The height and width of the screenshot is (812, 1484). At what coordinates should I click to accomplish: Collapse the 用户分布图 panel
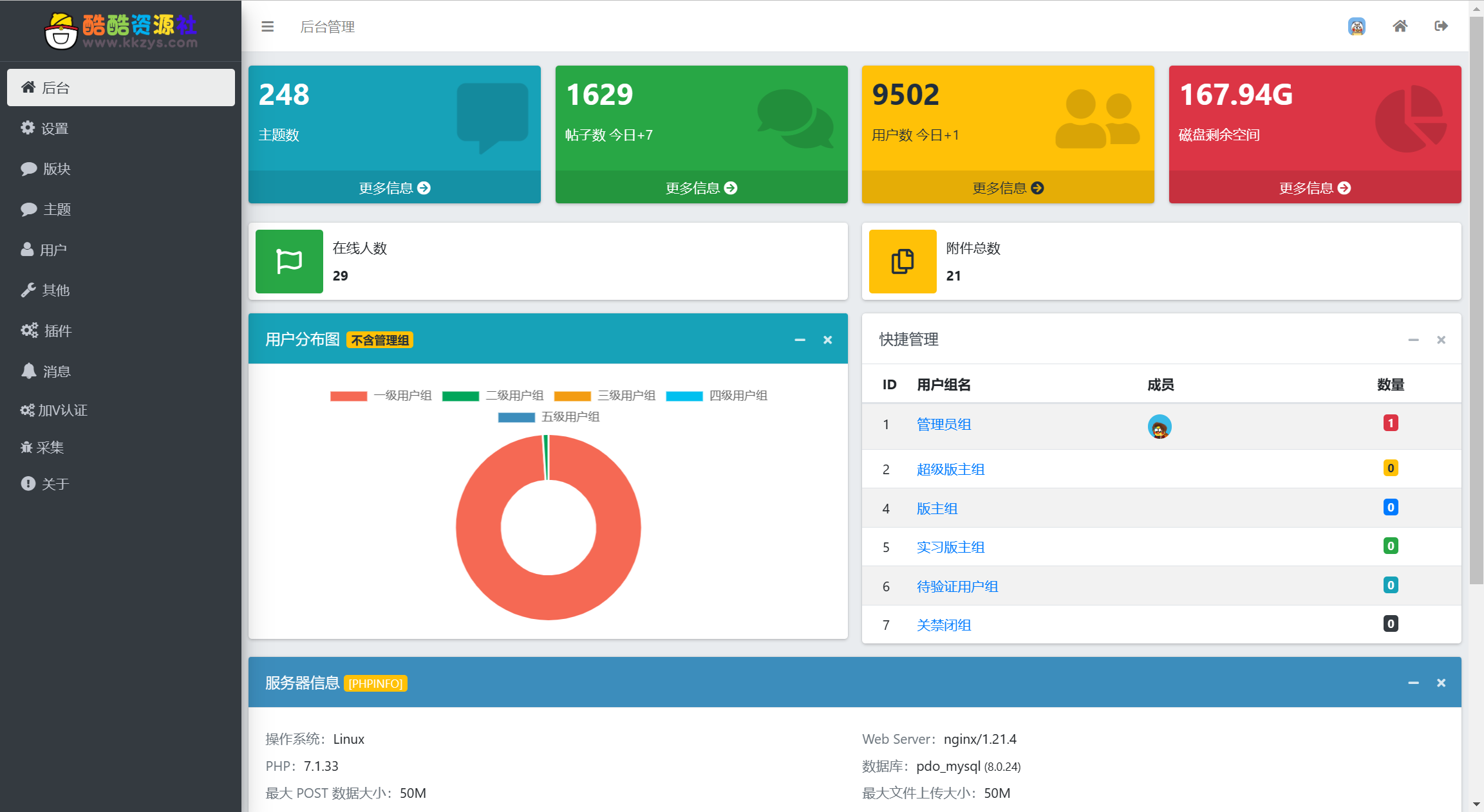pyautogui.click(x=800, y=339)
